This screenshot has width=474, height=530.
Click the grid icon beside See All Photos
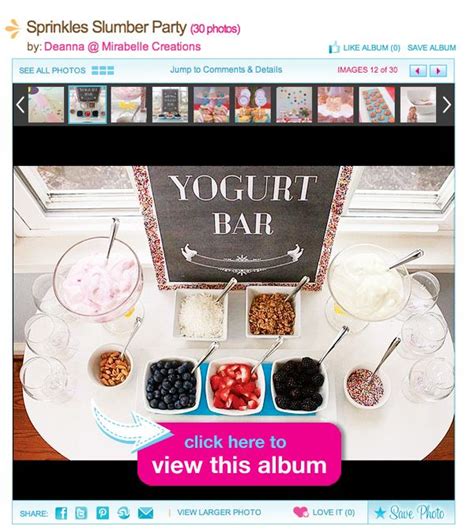[x=103, y=70]
